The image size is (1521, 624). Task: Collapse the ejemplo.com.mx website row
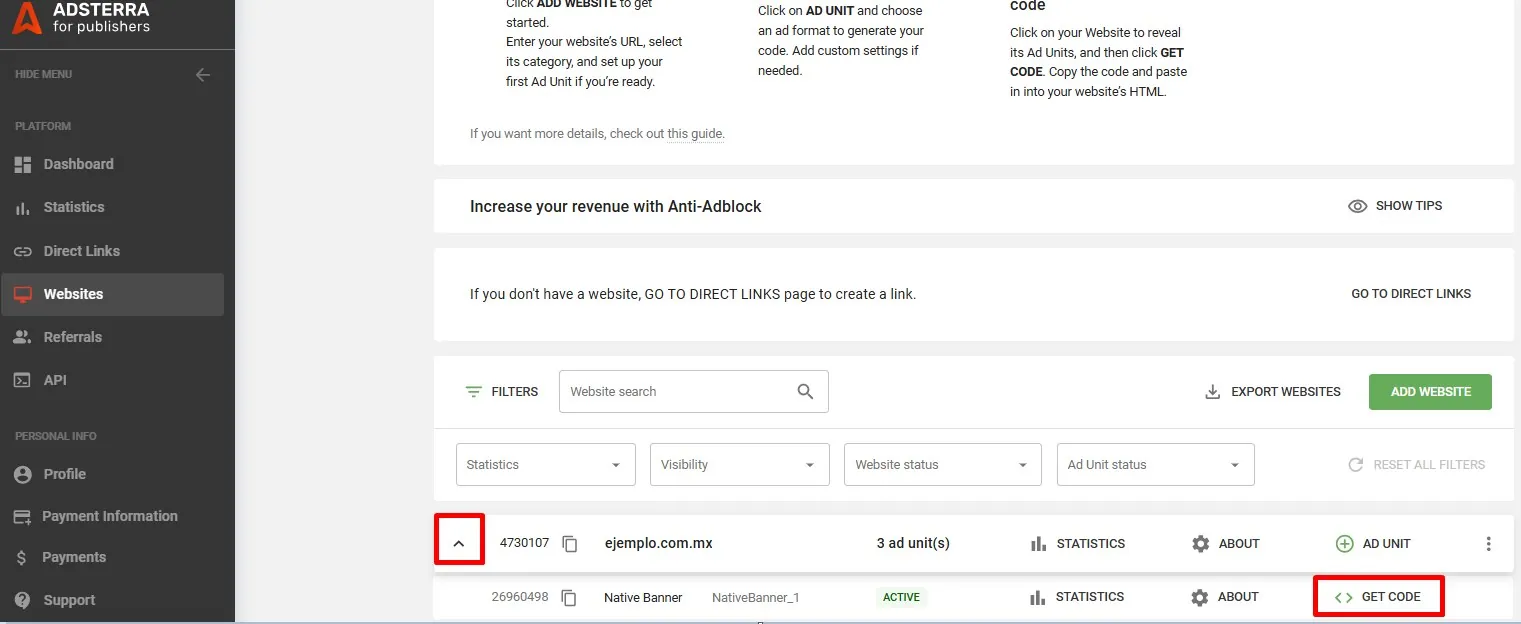459,541
